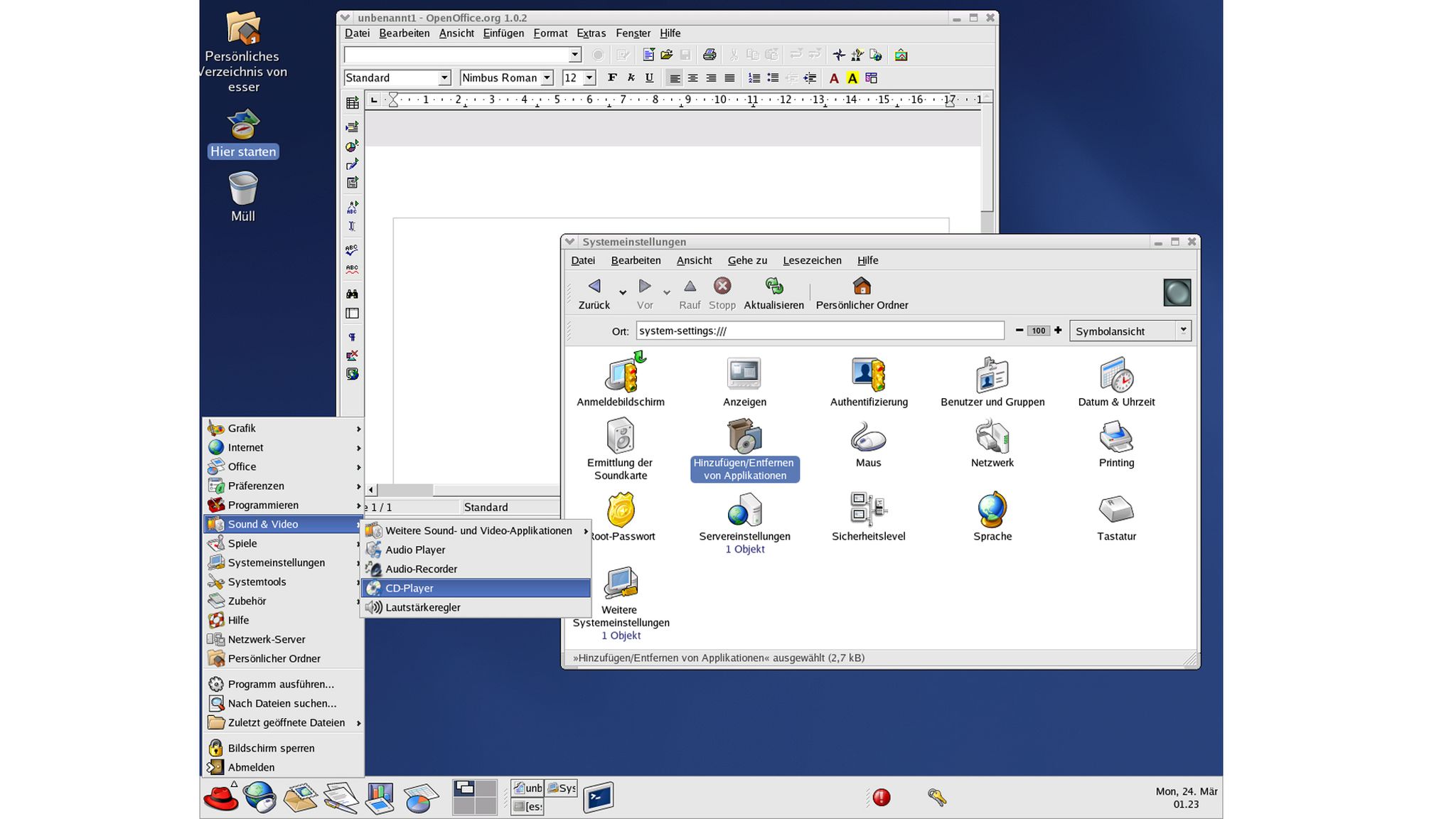This screenshot has height=819, width=1456.
Task: Open the Symbolansicht view dropdown
Action: (x=1130, y=331)
